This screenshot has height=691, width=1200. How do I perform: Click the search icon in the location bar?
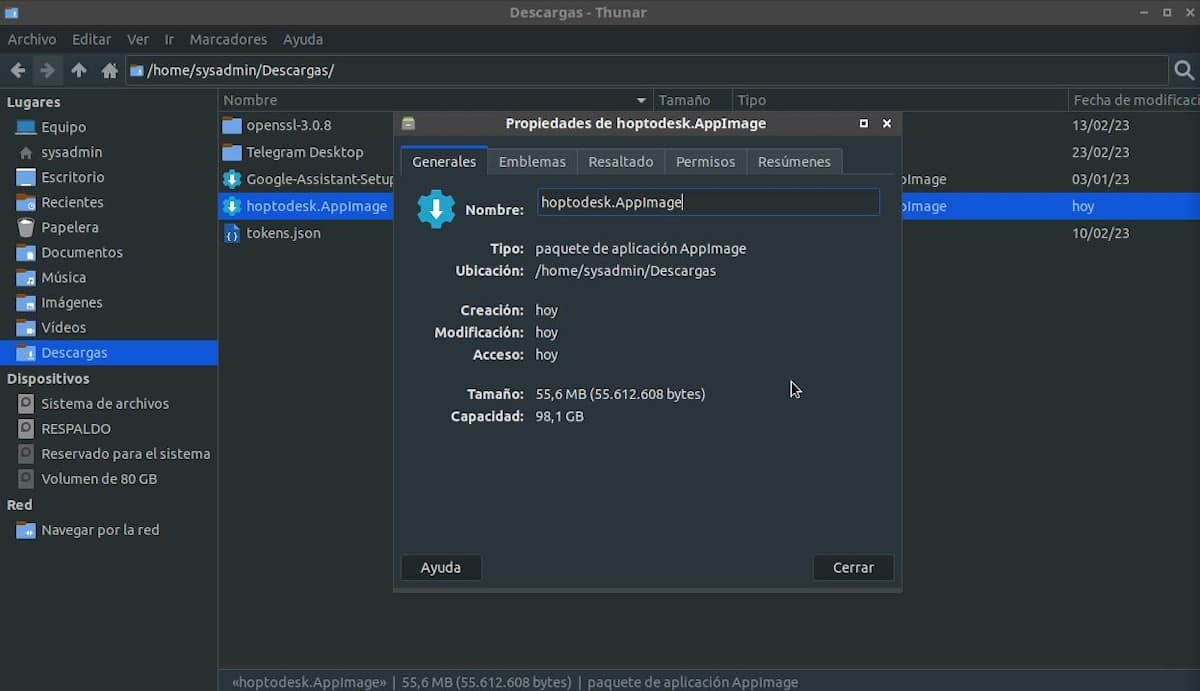pos(1184,70)
